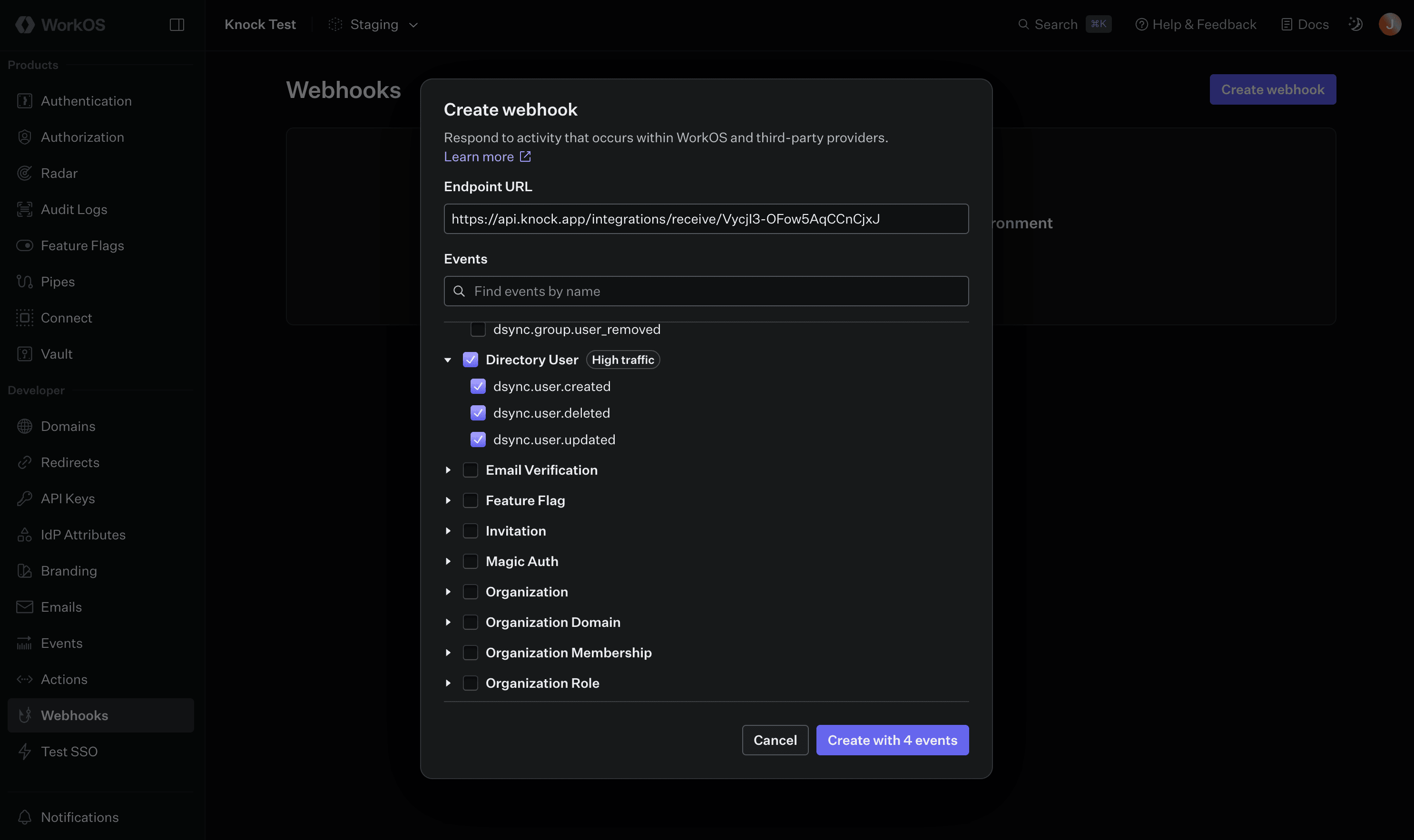This screenshot has height=840, width=1414.
Task: Open the Docs menu item
Action: tap(1306, 24)
